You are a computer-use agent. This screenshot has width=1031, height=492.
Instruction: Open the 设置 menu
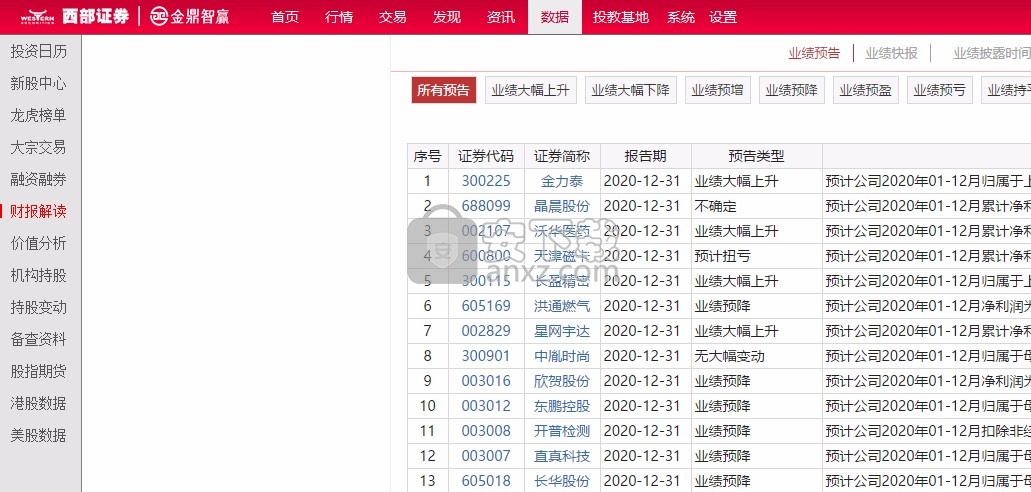[723, 17]
